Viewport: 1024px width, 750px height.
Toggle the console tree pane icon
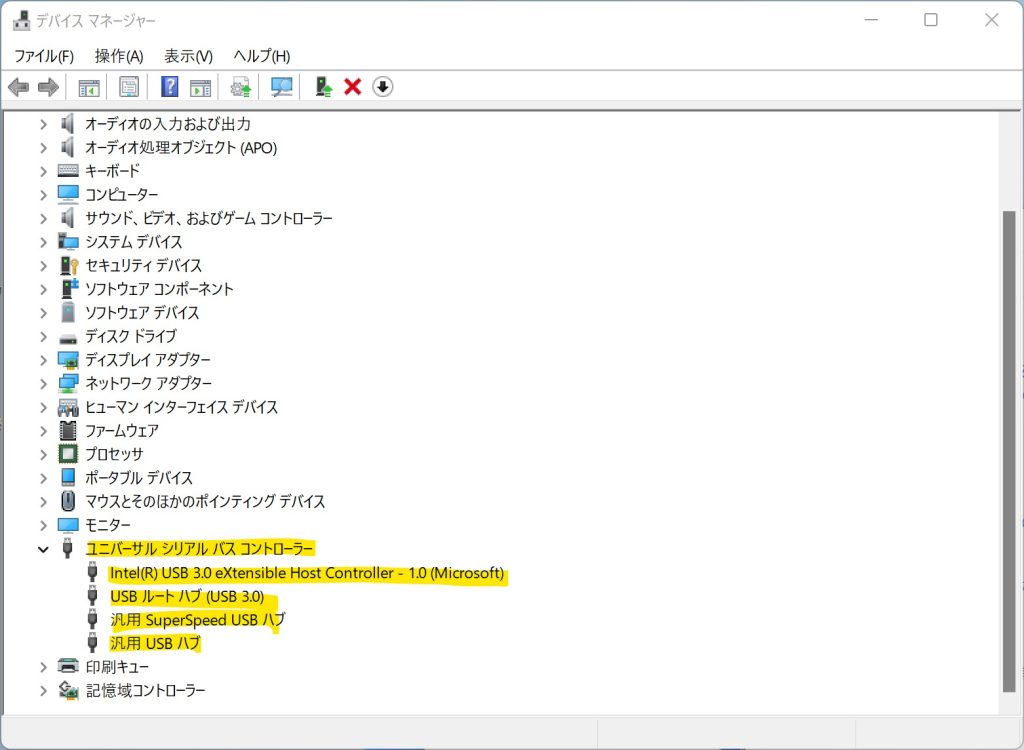[x=89, y=87]
